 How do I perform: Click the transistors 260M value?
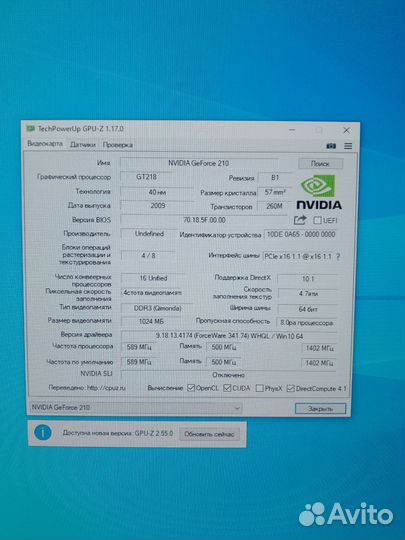tap(274, 206)
